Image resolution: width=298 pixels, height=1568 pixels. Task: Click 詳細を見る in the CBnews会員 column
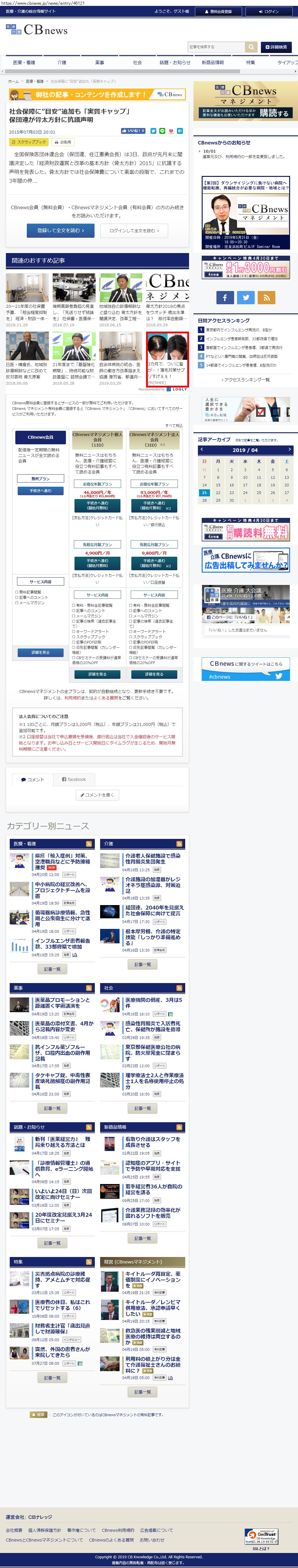pyautogui.click(x=41, y=652)
